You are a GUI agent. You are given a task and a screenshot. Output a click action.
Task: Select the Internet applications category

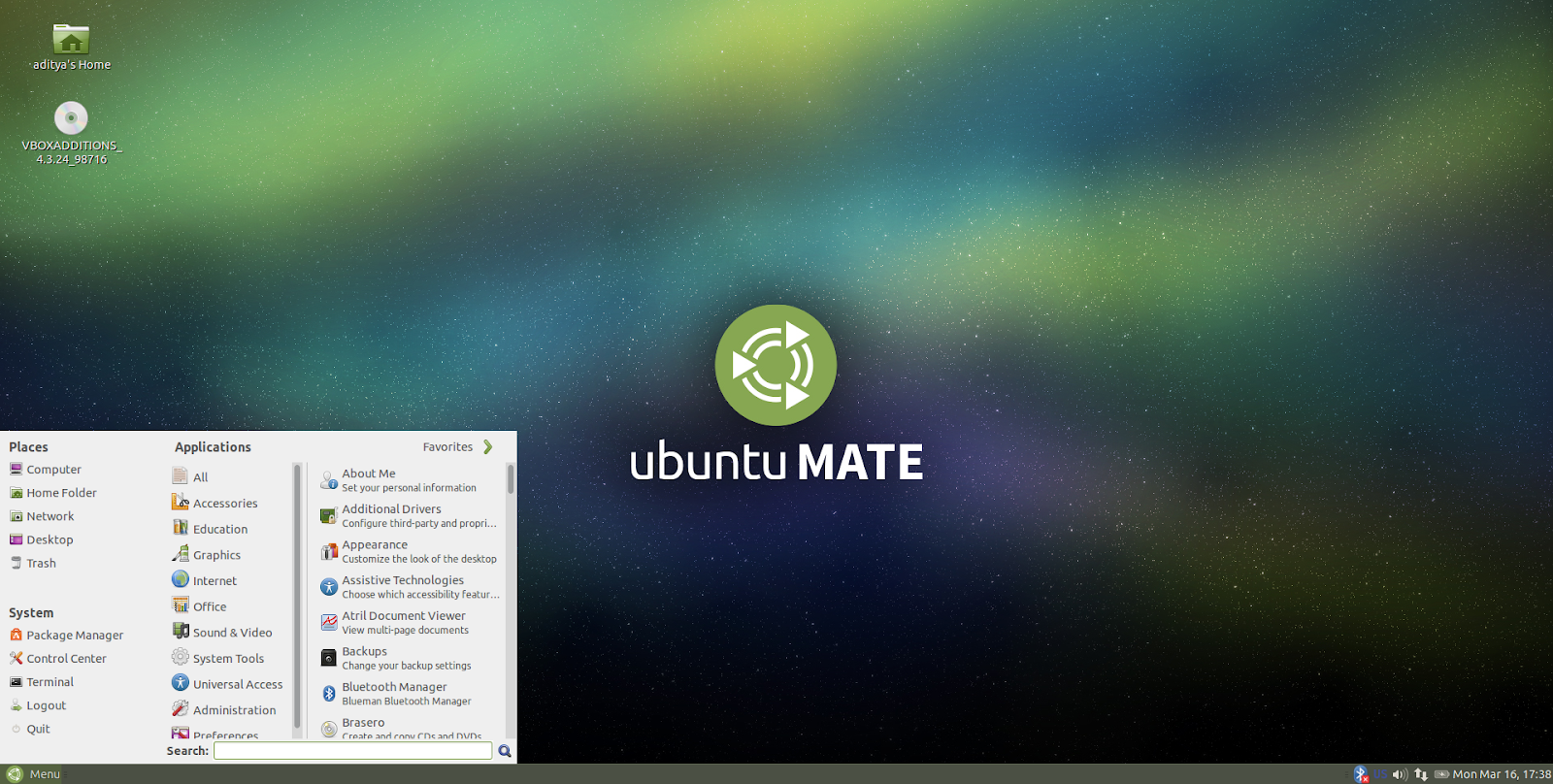(x=214, y=580)
